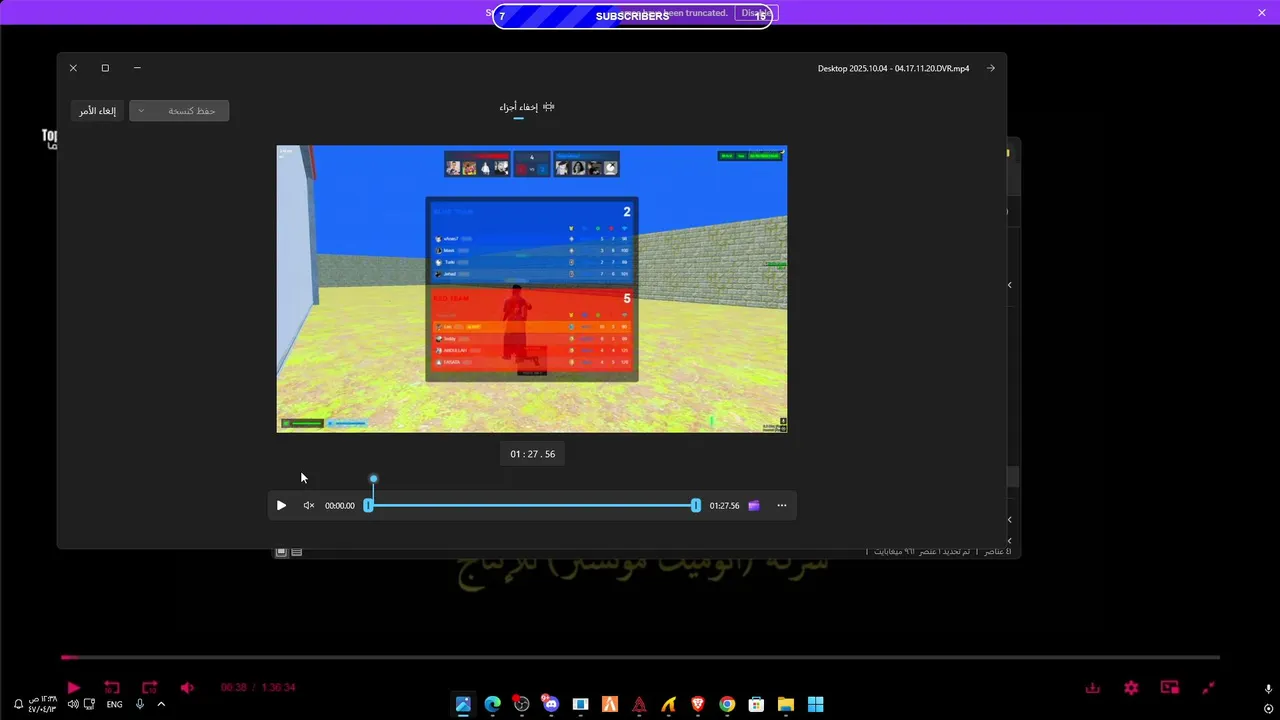Open the purple Clipchamp icon
Viewport: 1280px width, 720px height.
coord(754,506)
